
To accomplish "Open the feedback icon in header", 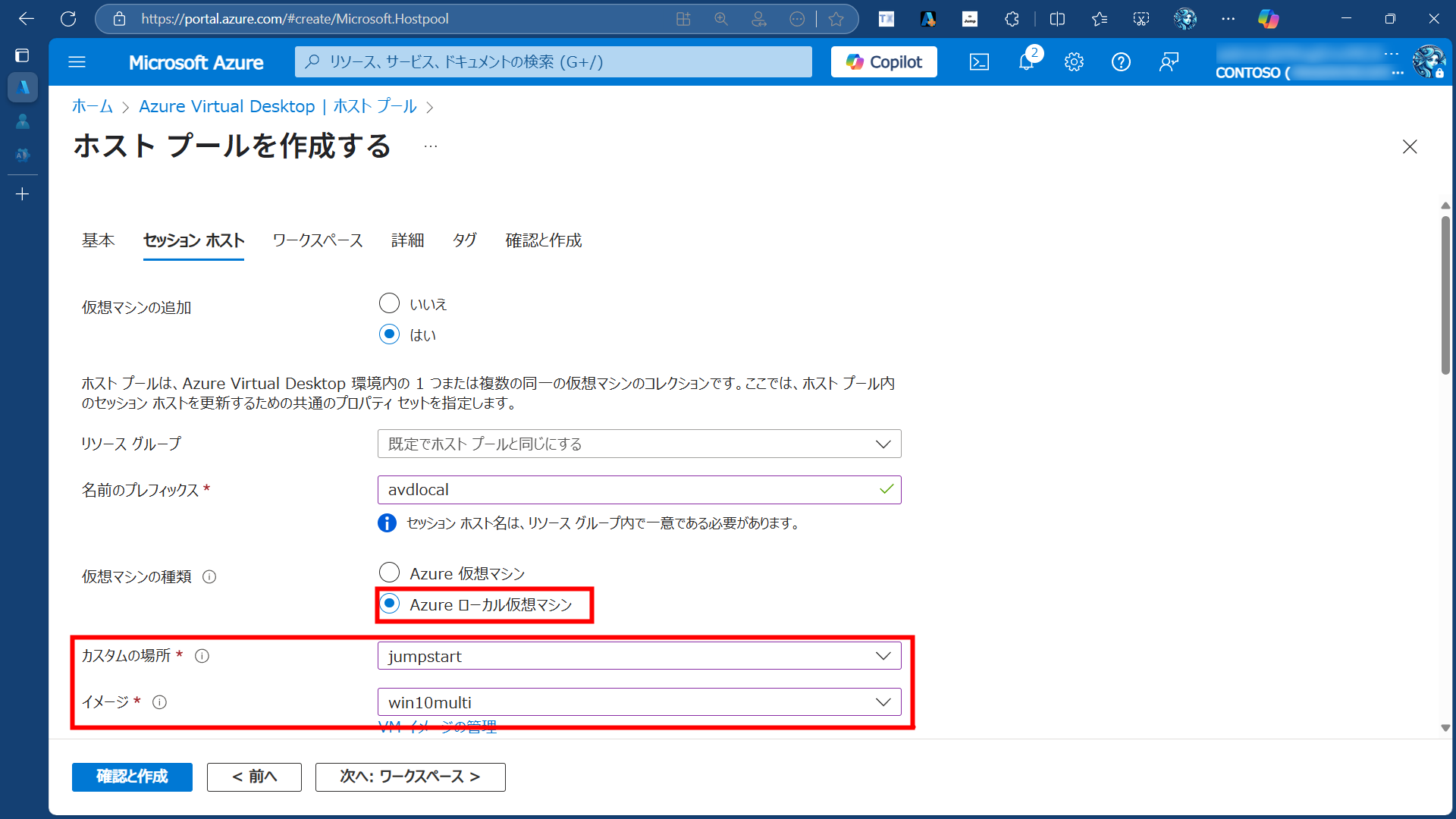I will coord(1169,62).
